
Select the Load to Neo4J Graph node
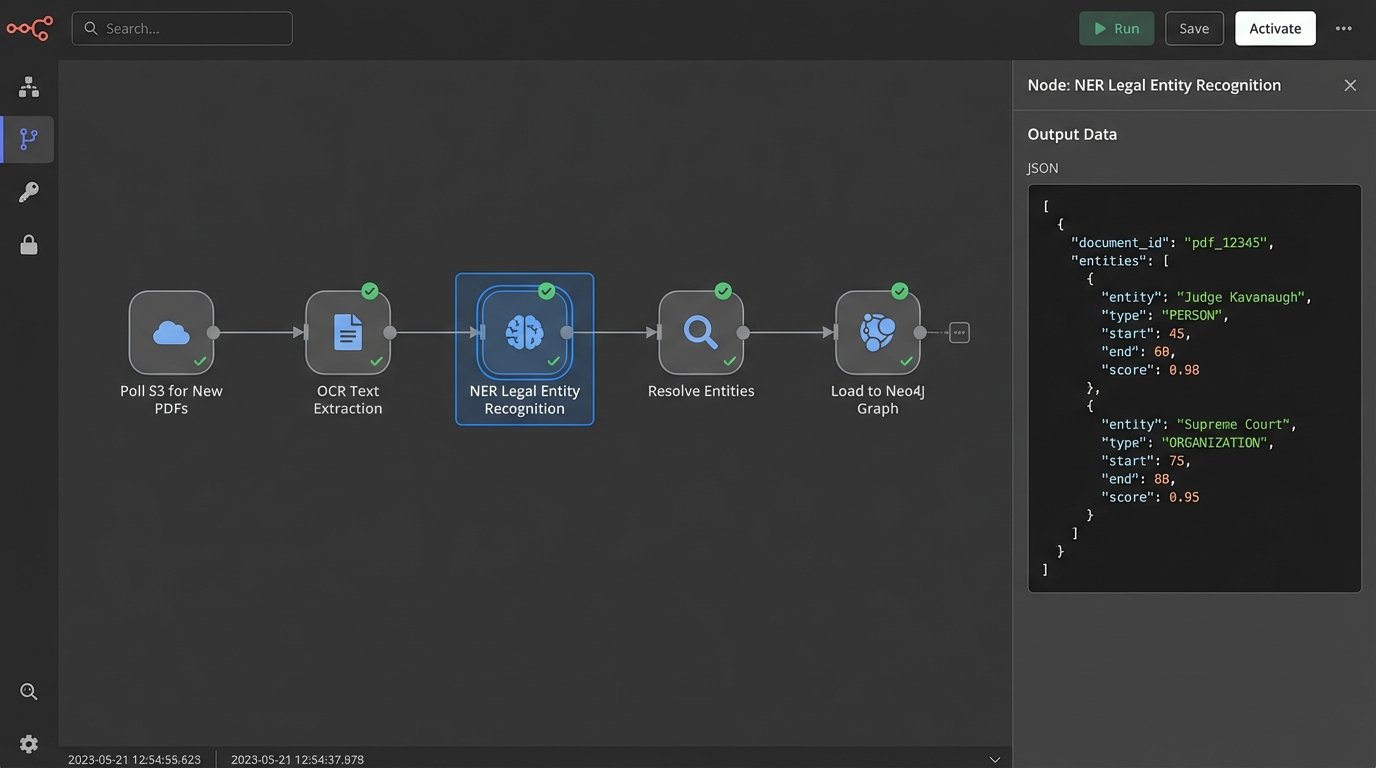(x=877, y=333)
